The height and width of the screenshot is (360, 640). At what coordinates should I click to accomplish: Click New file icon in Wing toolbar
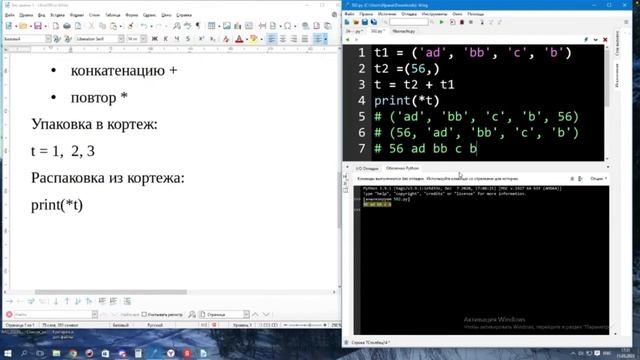(347, 22)
